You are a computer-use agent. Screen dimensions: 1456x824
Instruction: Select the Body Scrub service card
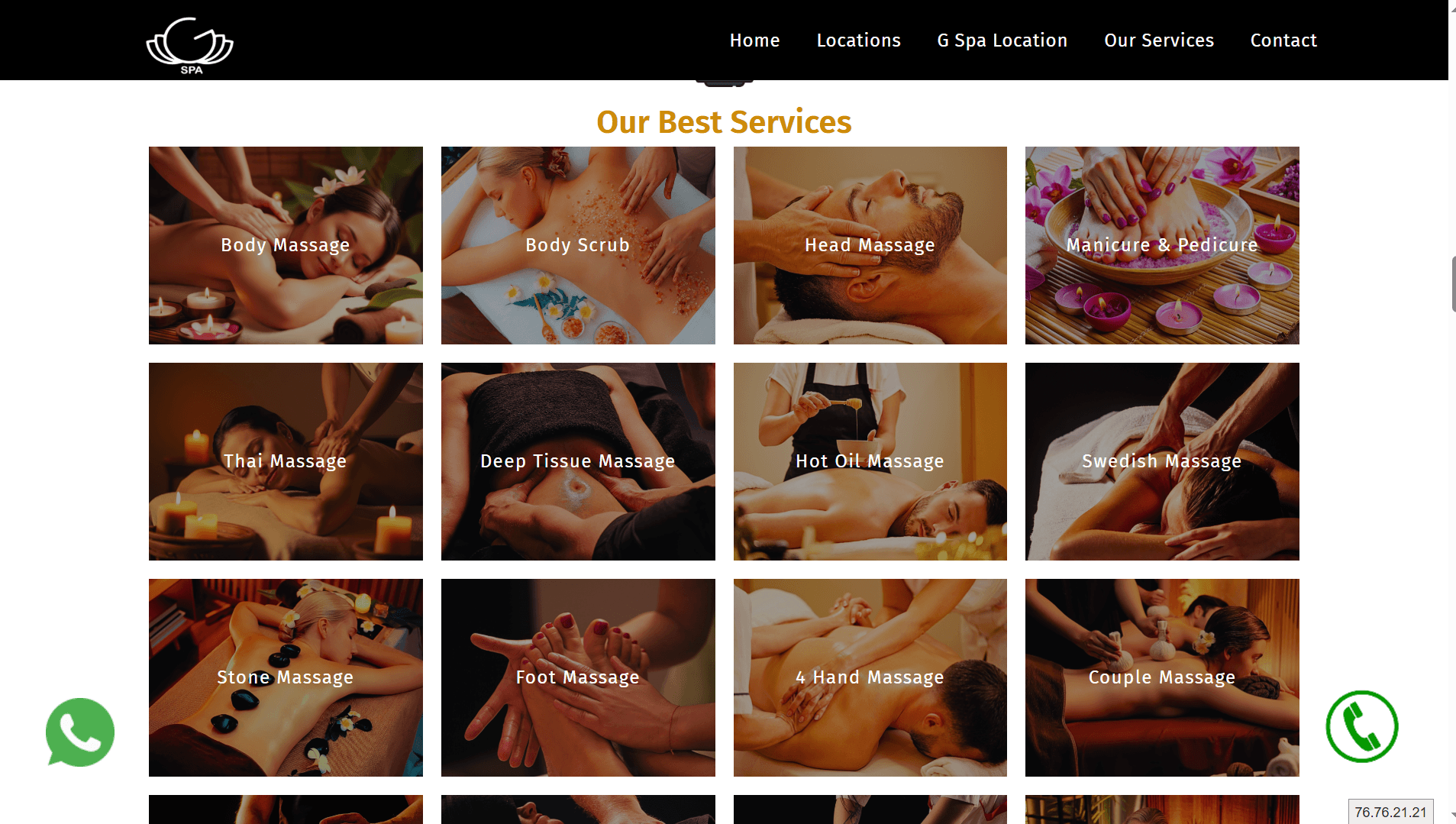tap(578, 245)
